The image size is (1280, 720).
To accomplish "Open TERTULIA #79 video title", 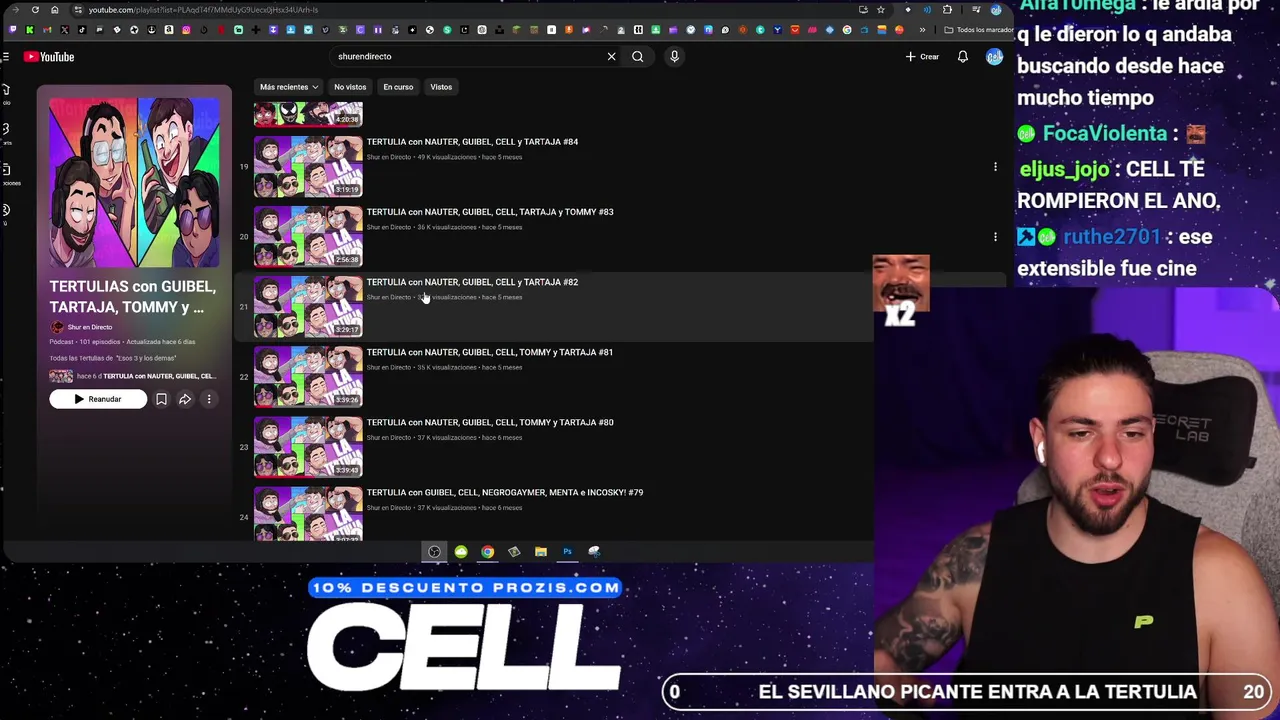I will tap(505, 492).
